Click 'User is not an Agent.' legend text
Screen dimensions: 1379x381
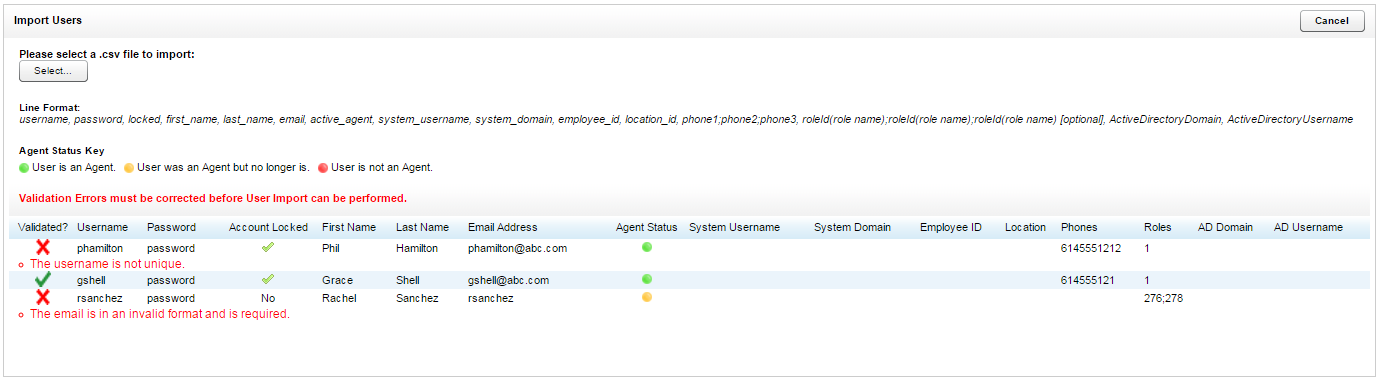pos(382,168)
